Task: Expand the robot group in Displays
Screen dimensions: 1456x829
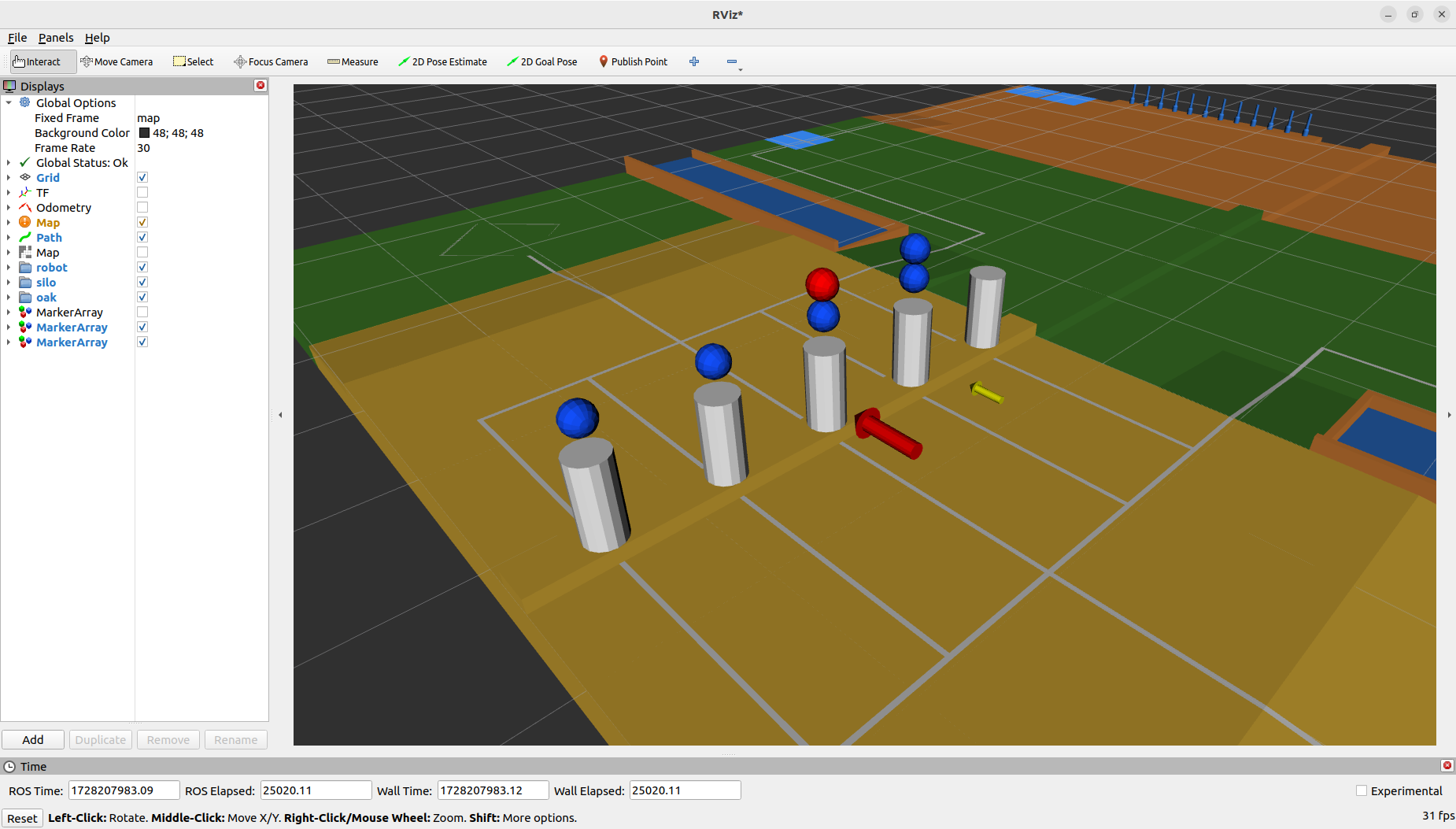Action: pyautogui.click(x=9, y=268)
